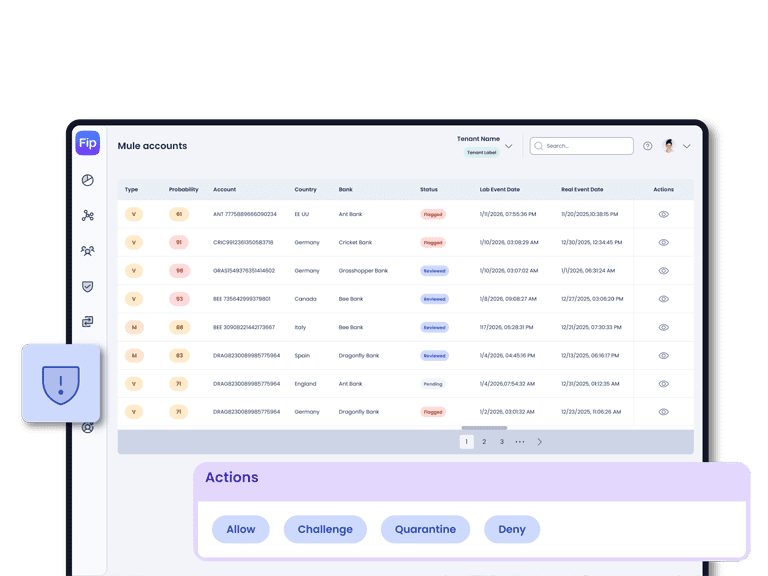
Task: Open the dashboard pie chart sidebar icon
Action: (x=88, y=180)
